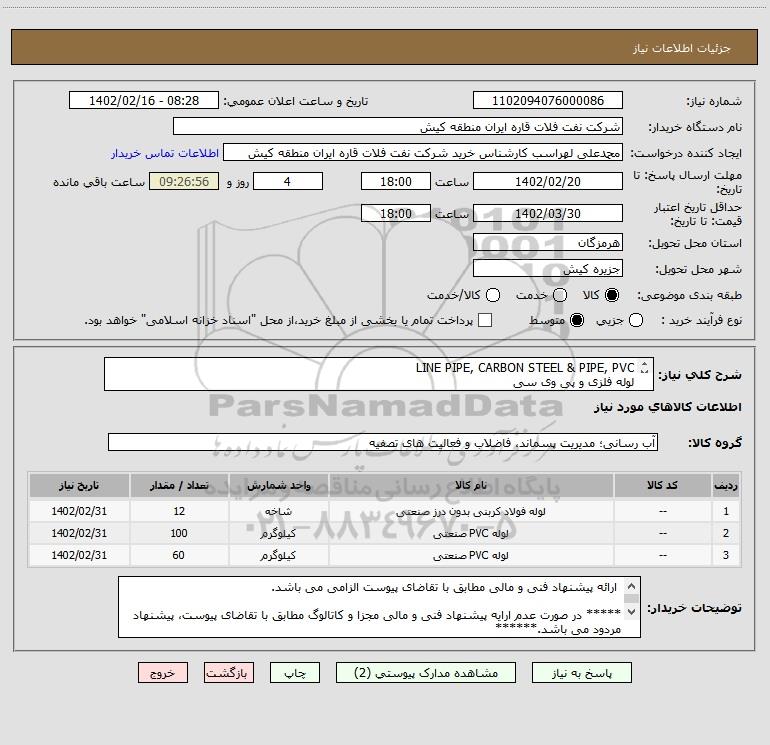The height and width of the screenshot is (745, 770).
Task: Click the چاپ print button
Action: tap(295, 673)
